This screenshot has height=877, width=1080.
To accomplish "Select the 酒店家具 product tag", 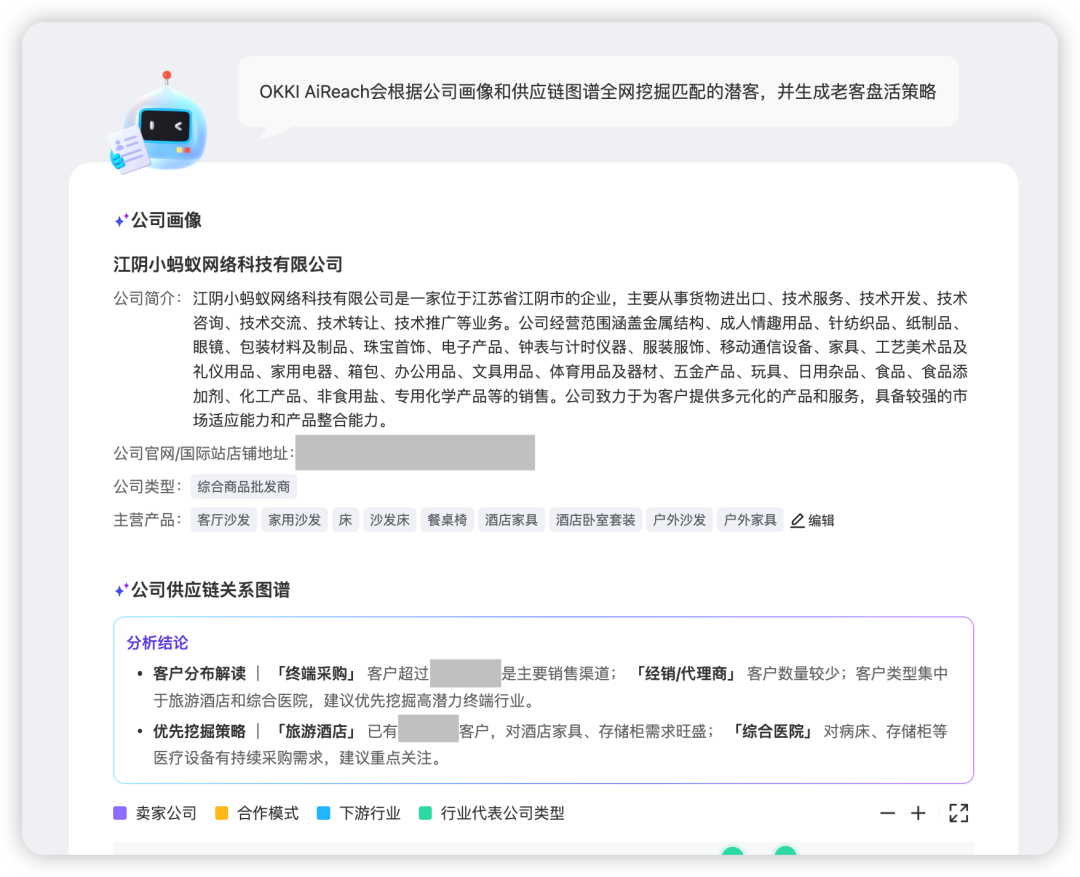I will (511, 519).
